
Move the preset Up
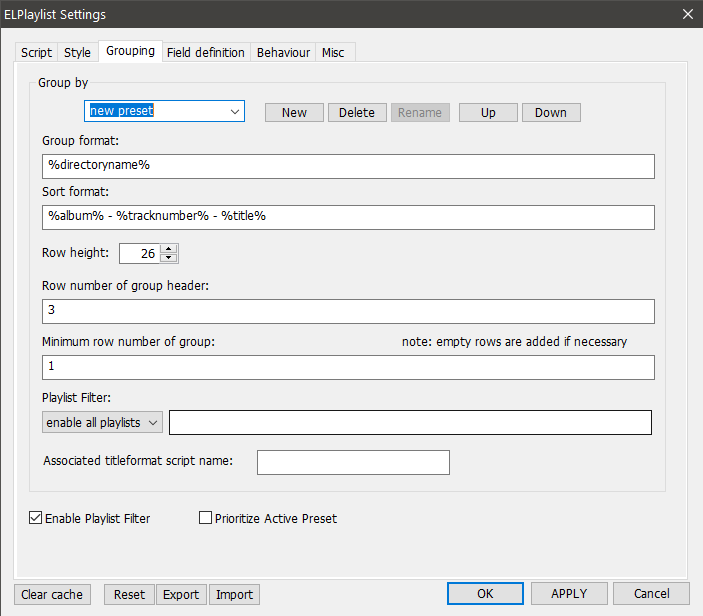point(488,112)
